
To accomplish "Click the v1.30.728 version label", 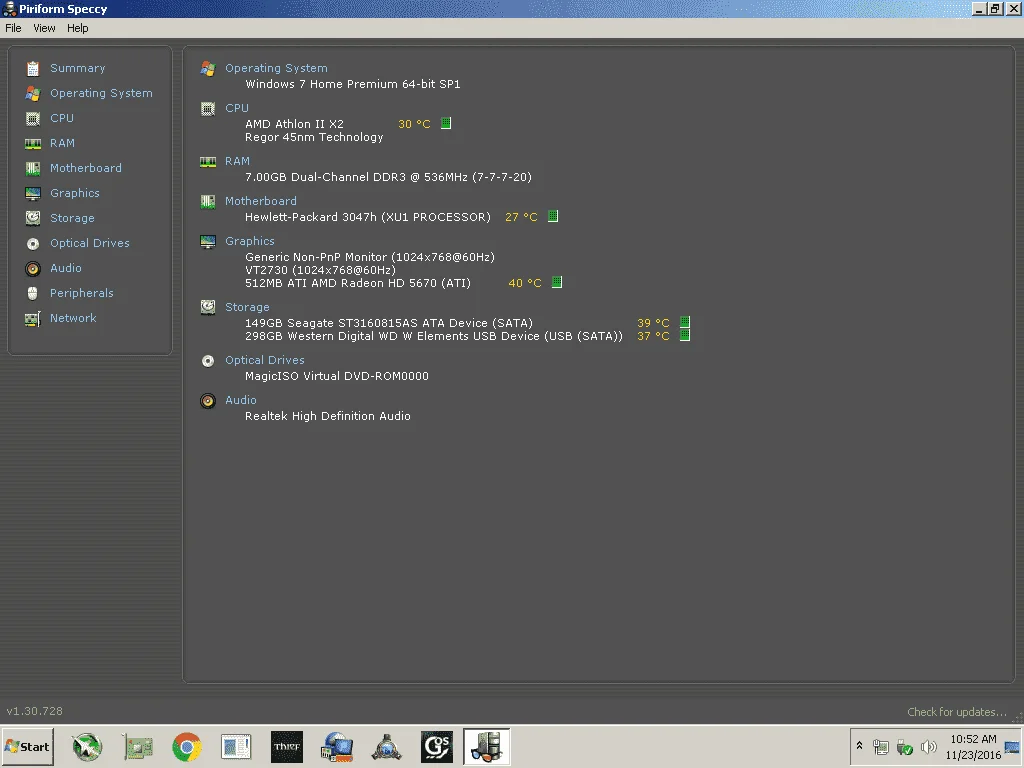I will 35,711.
